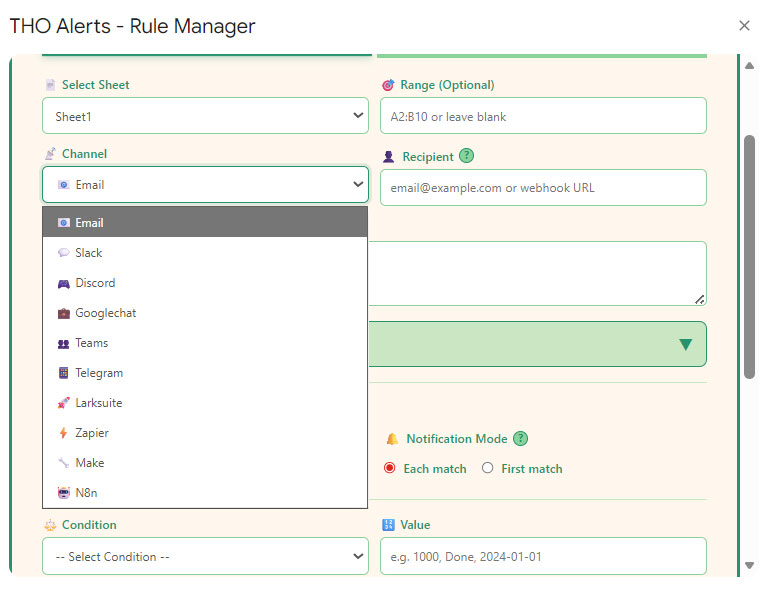This screenshot has height=594, width=763.
Task: Click the THO Alerts - Rule Manager title
Action: 132,26
